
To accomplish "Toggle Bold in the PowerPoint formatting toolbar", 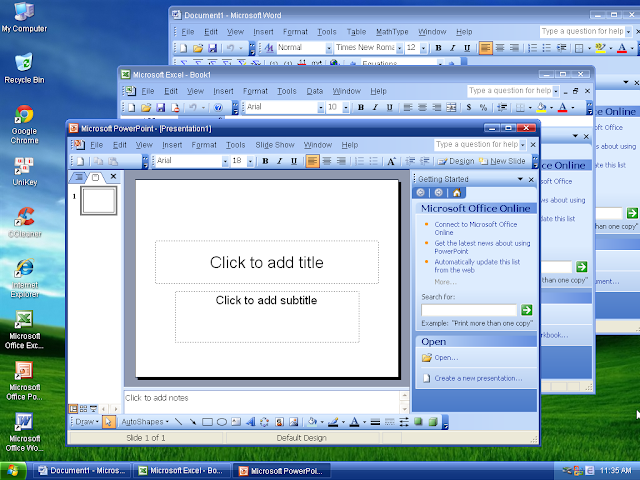I will 265,161.
